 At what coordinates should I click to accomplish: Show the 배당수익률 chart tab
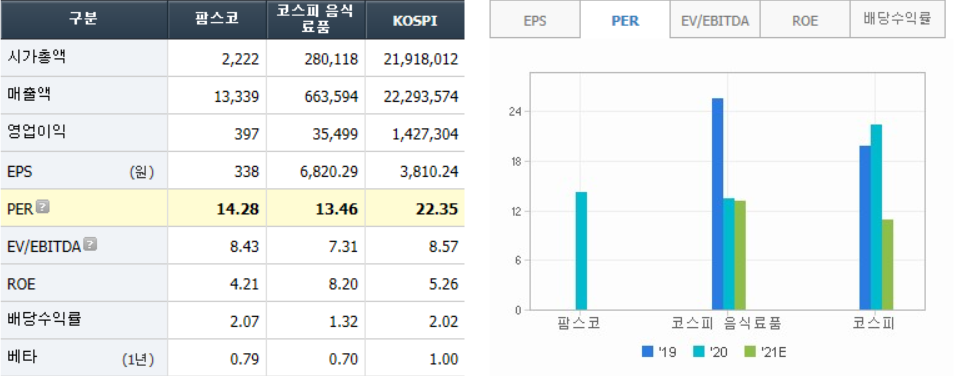pos(897,20)
